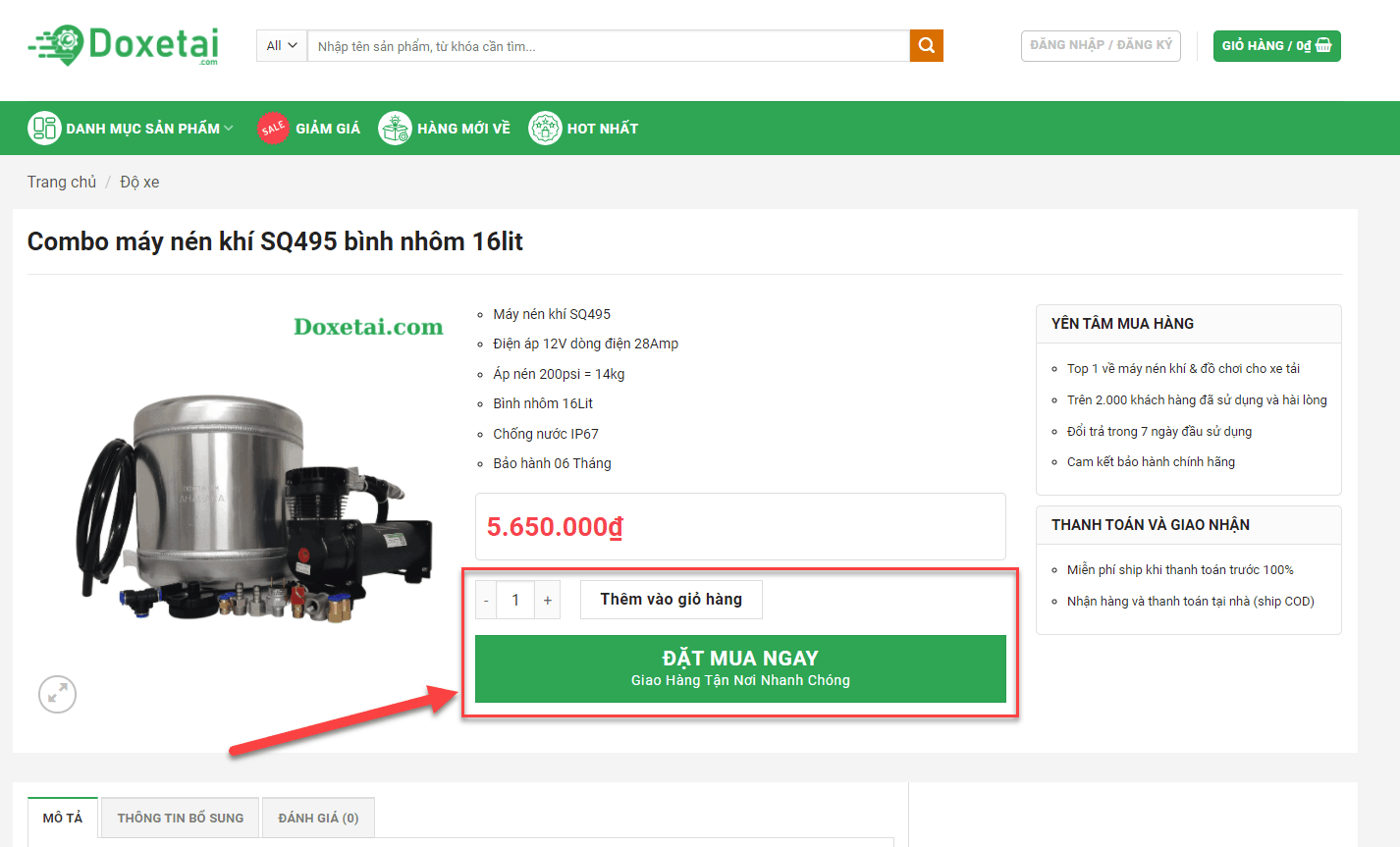The width and height of the screenshot is (1400, 847).
Task: Click the Hàng Mới Về box icon
Action: pos(395,129)
